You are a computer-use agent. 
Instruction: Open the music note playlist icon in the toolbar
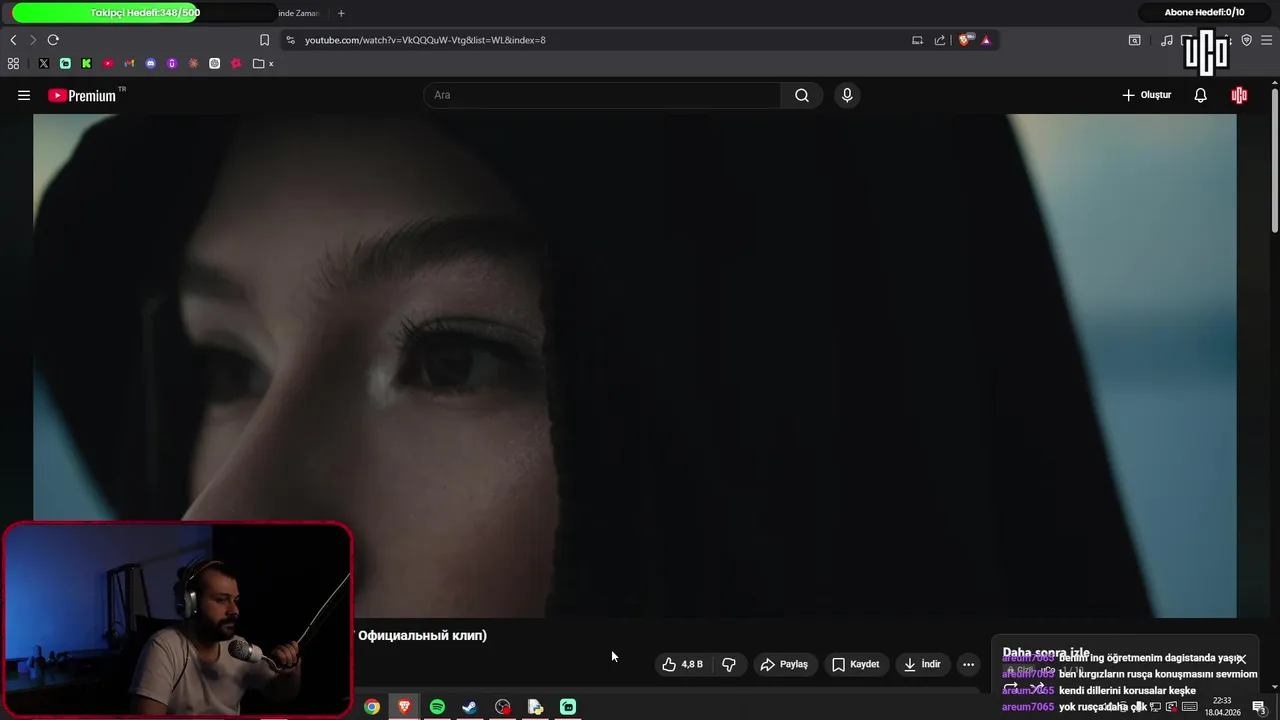coord(1166,40)
